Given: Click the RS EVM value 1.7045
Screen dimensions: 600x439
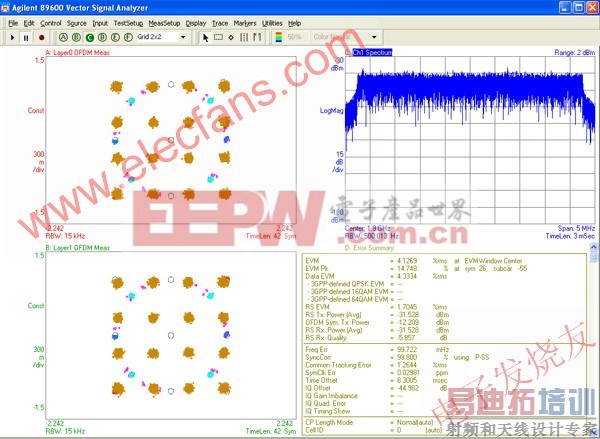Looking at the screenshot, I should pos(407,307).
